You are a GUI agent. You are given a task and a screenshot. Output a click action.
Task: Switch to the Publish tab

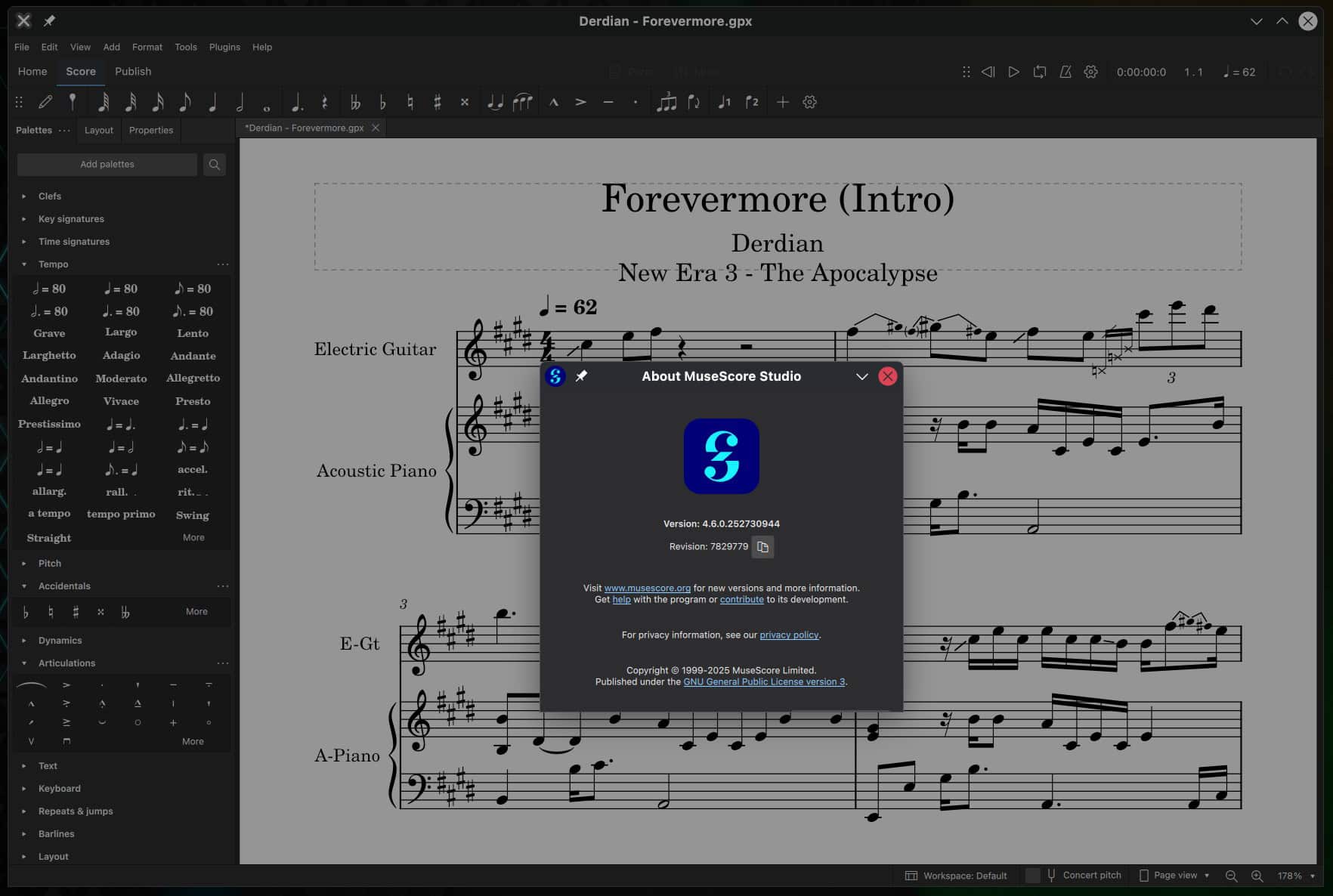tap(133, 72)
